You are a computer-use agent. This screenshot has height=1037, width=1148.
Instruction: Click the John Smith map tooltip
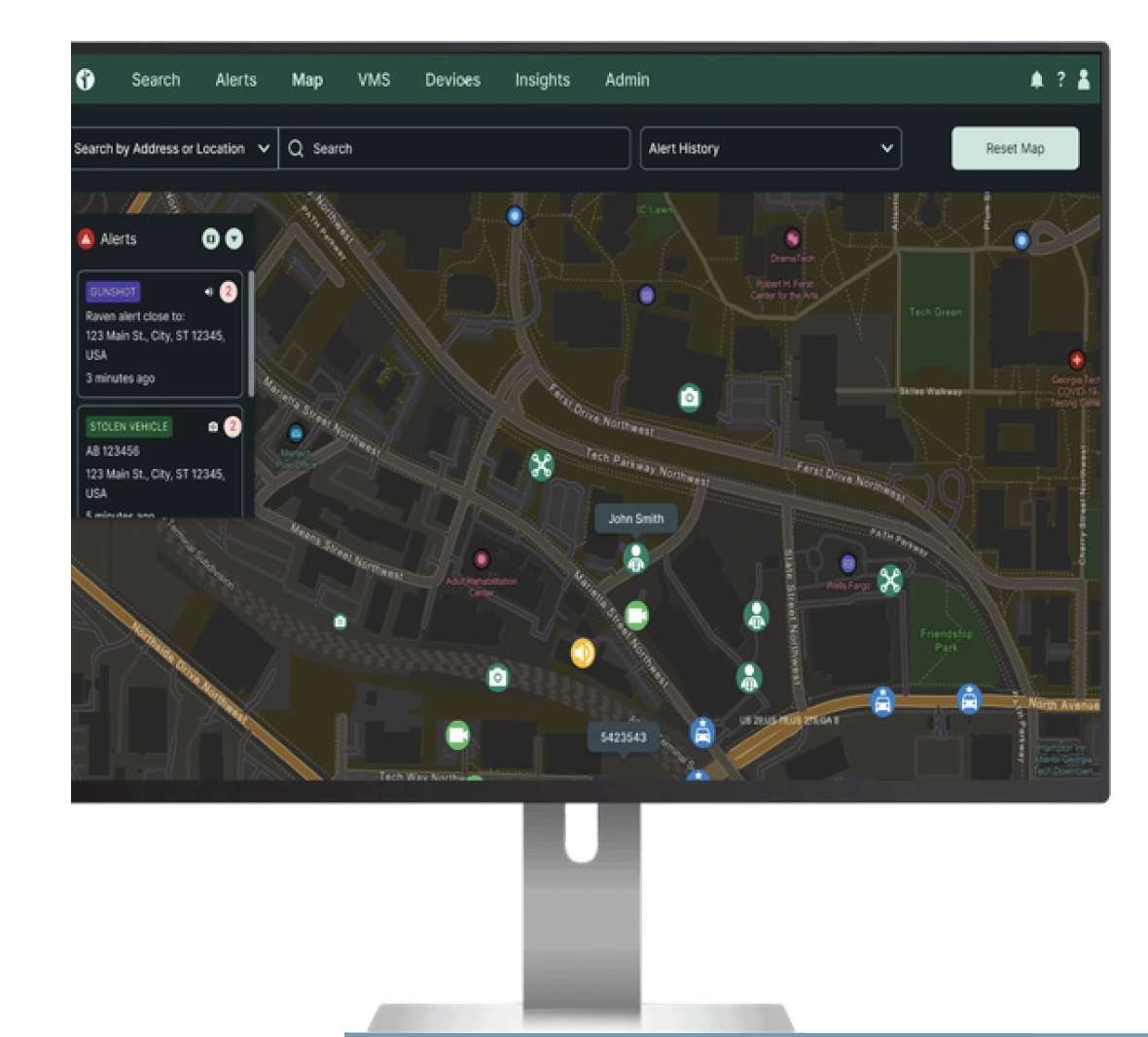(635, 518)
